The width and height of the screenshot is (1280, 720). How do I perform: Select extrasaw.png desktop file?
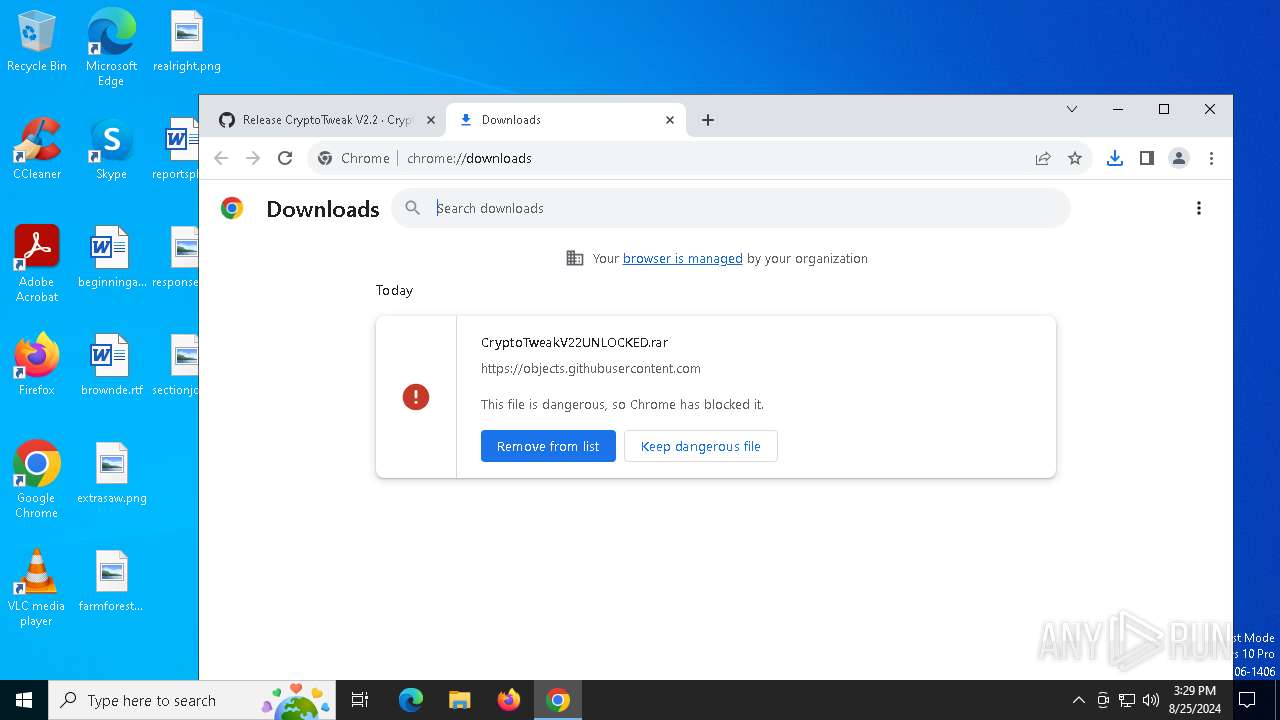(111, 474)
